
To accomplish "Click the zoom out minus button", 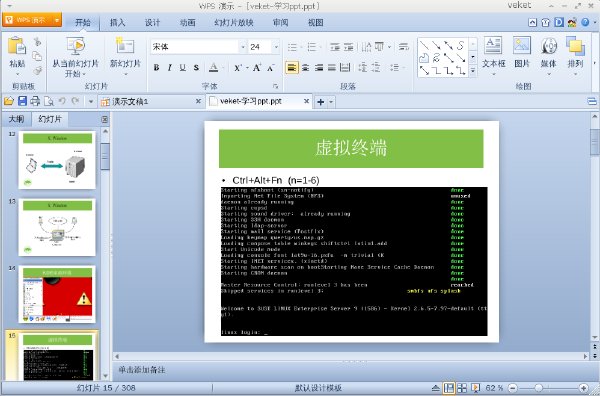I will click(x=513, y=388).
